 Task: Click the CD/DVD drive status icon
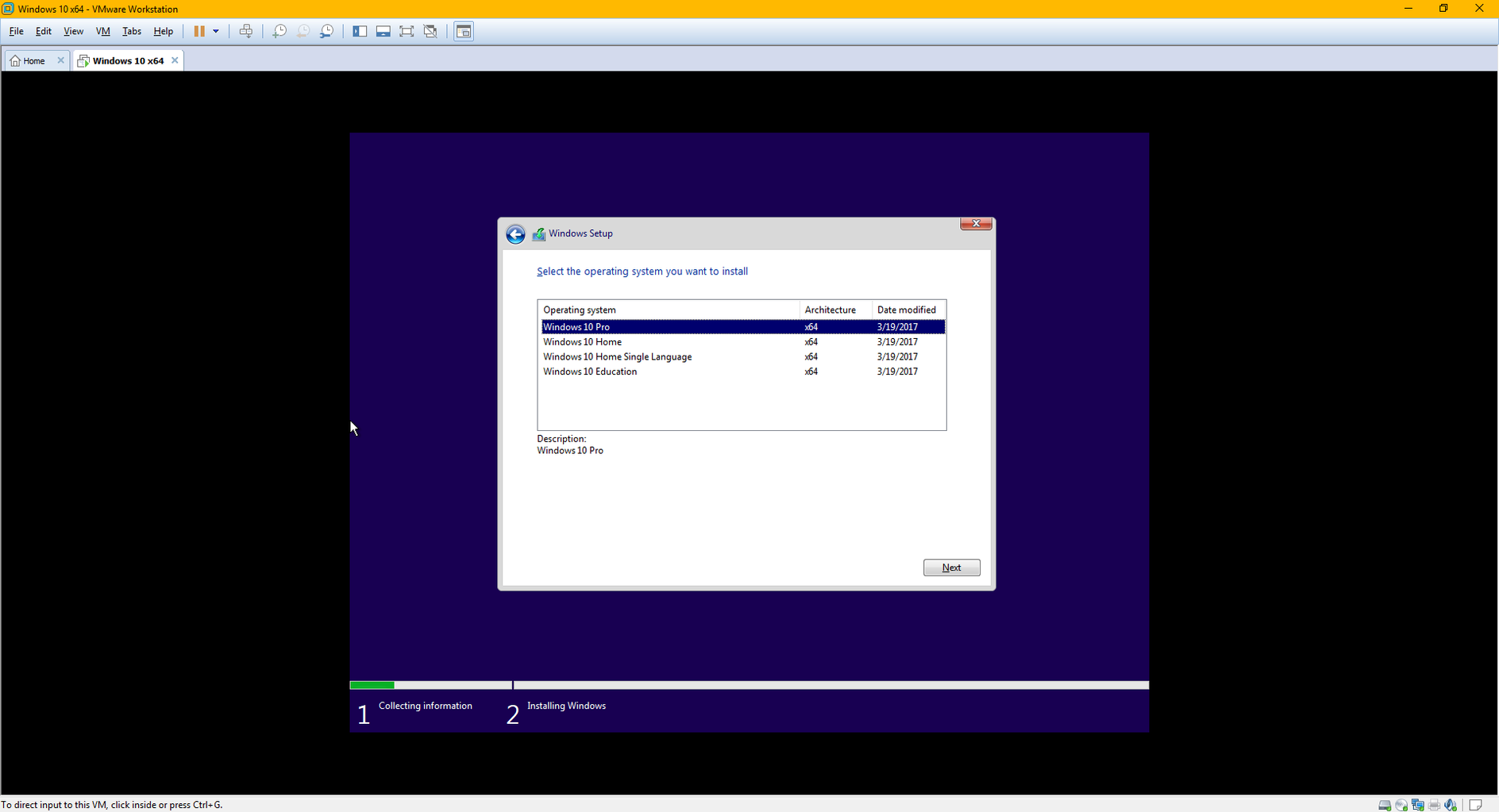1401,805
